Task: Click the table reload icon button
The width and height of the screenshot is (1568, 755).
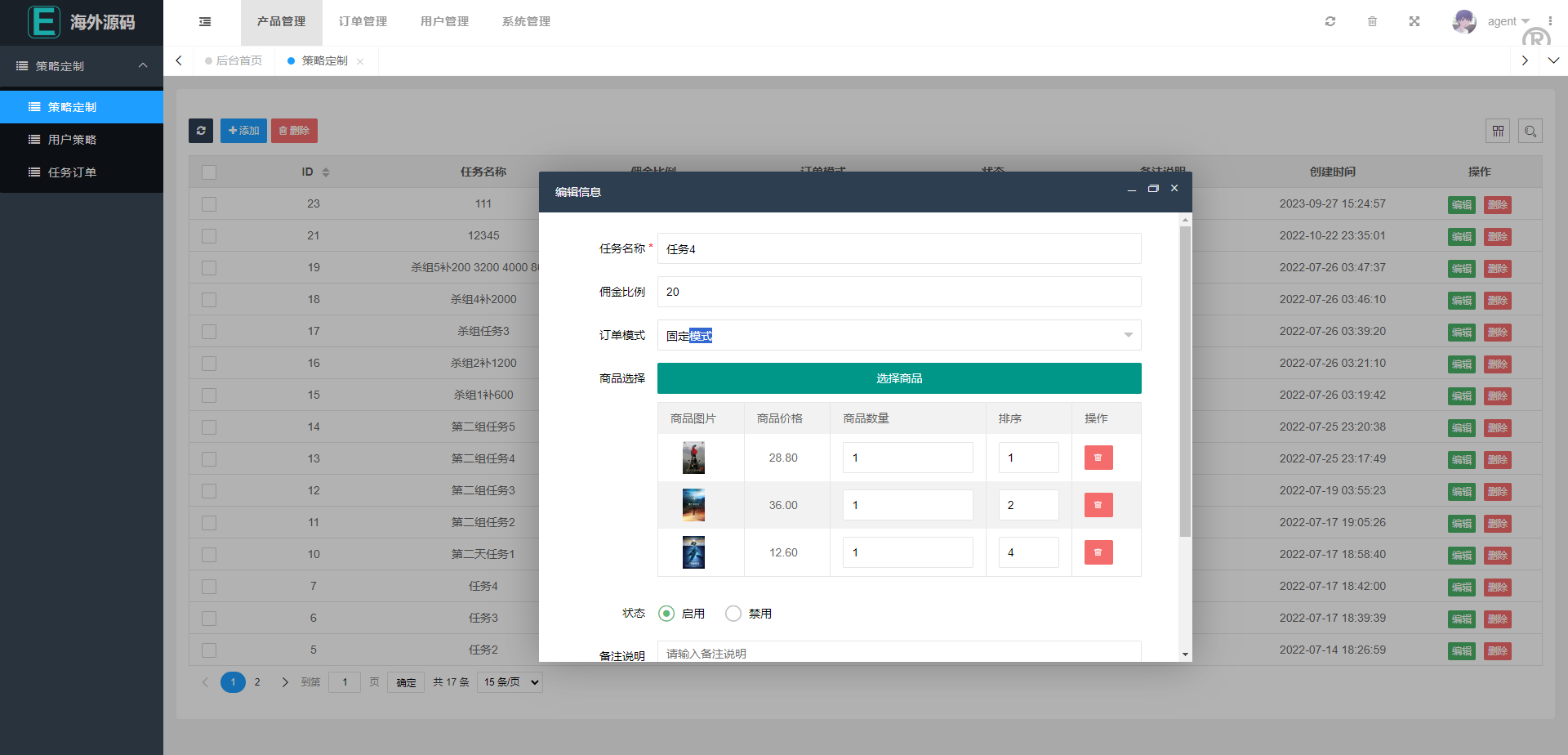Action: [x=201, y=131]
